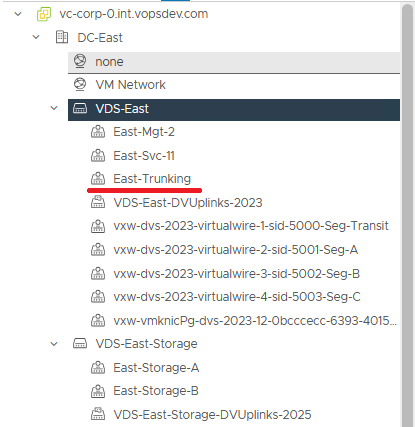
Task: Click the switch icon beside VDS-East-Storage
Action: (80, 343)
